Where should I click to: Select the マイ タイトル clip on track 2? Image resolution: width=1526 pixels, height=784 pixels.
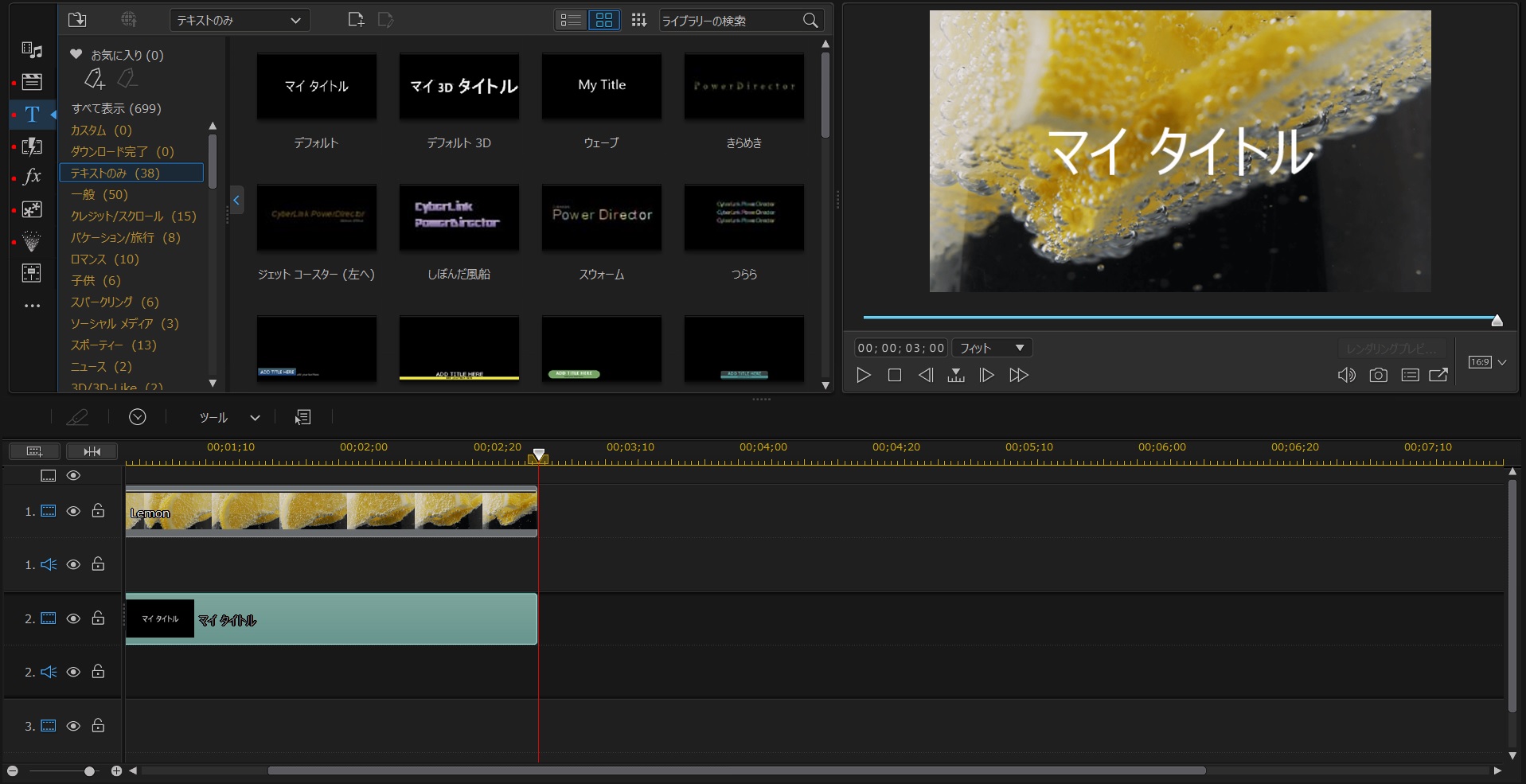pos(331,618)
